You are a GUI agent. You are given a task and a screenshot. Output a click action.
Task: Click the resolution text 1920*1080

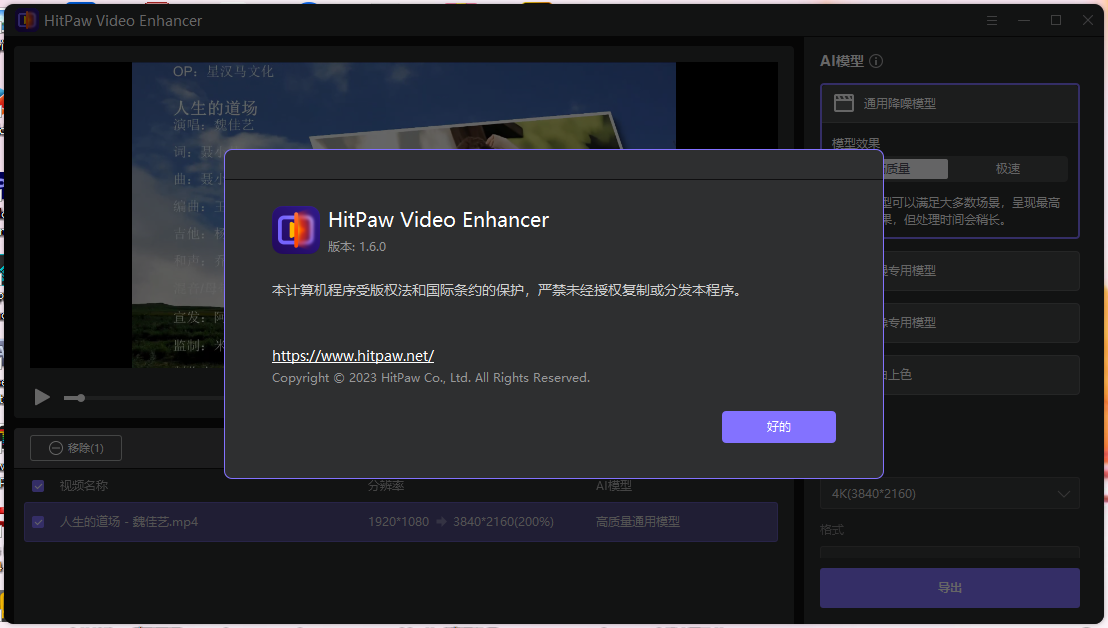[399, 522]
